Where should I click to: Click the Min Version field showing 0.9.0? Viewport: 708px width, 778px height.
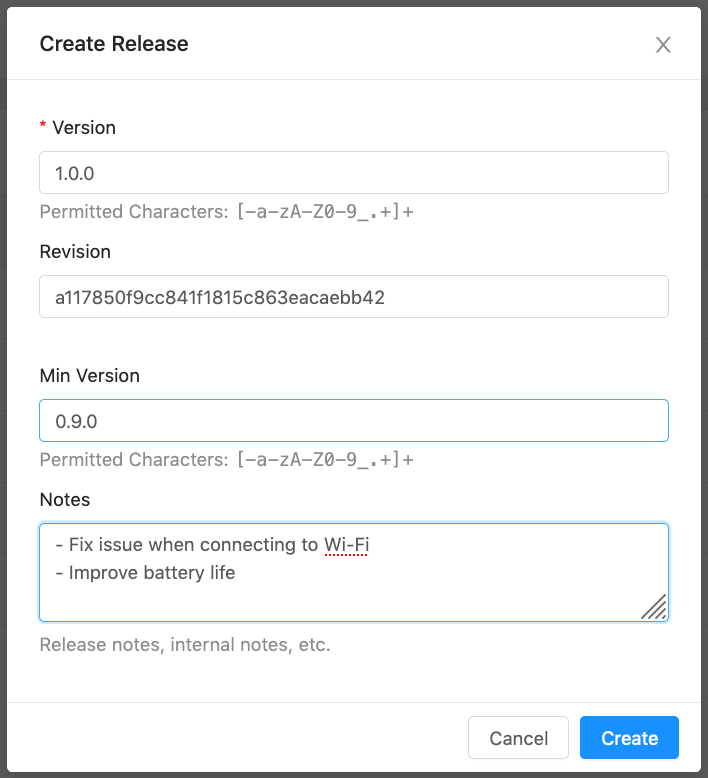353,421
